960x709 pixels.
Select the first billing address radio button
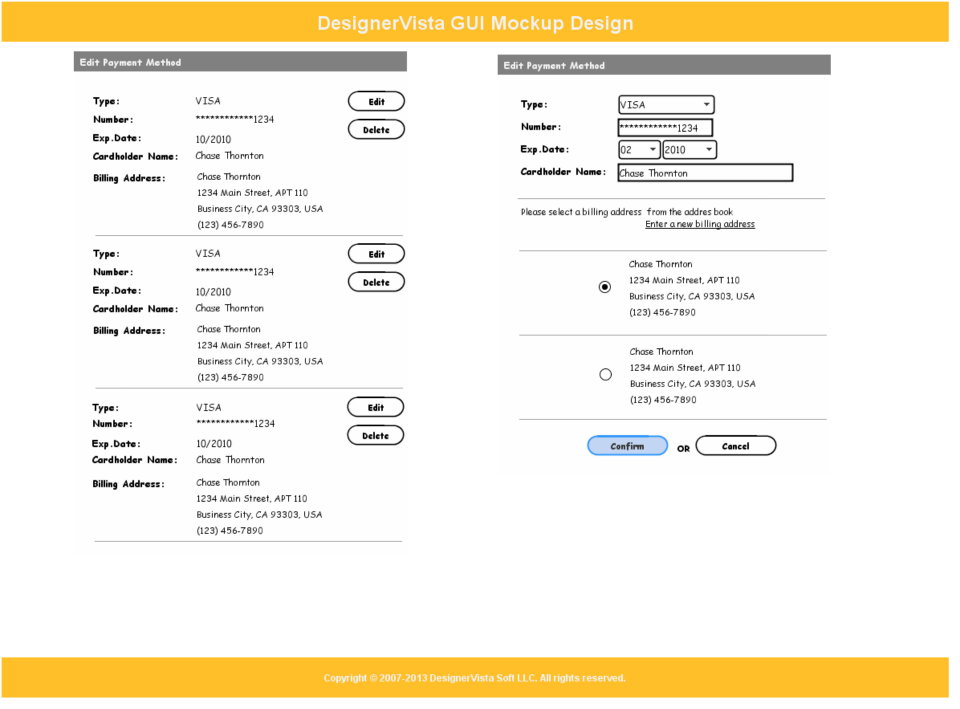(605, 287)
